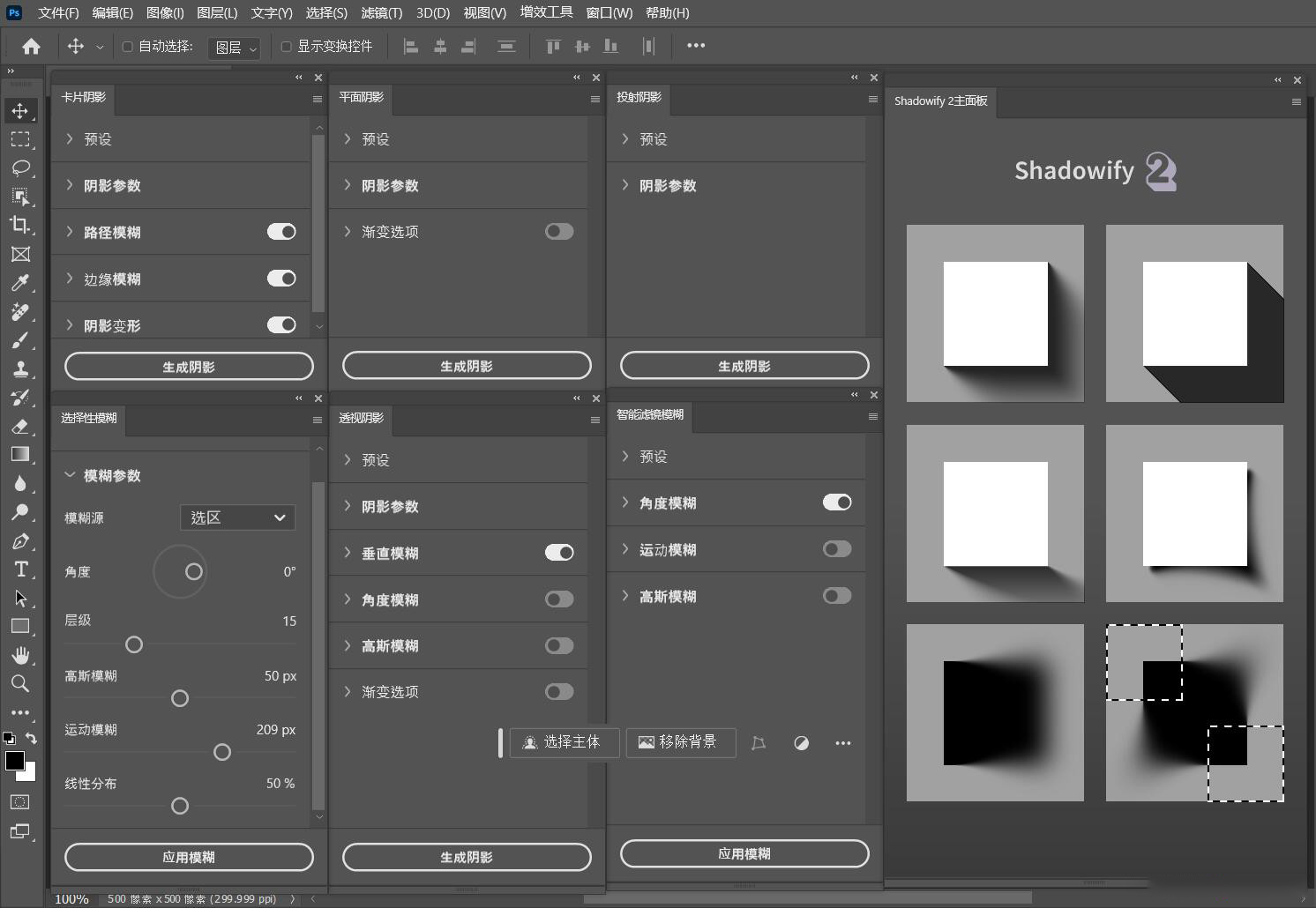Open the 模糊源 dropdown showing 选区
The height and width of the screenshot is (908, 1316).
236,517
